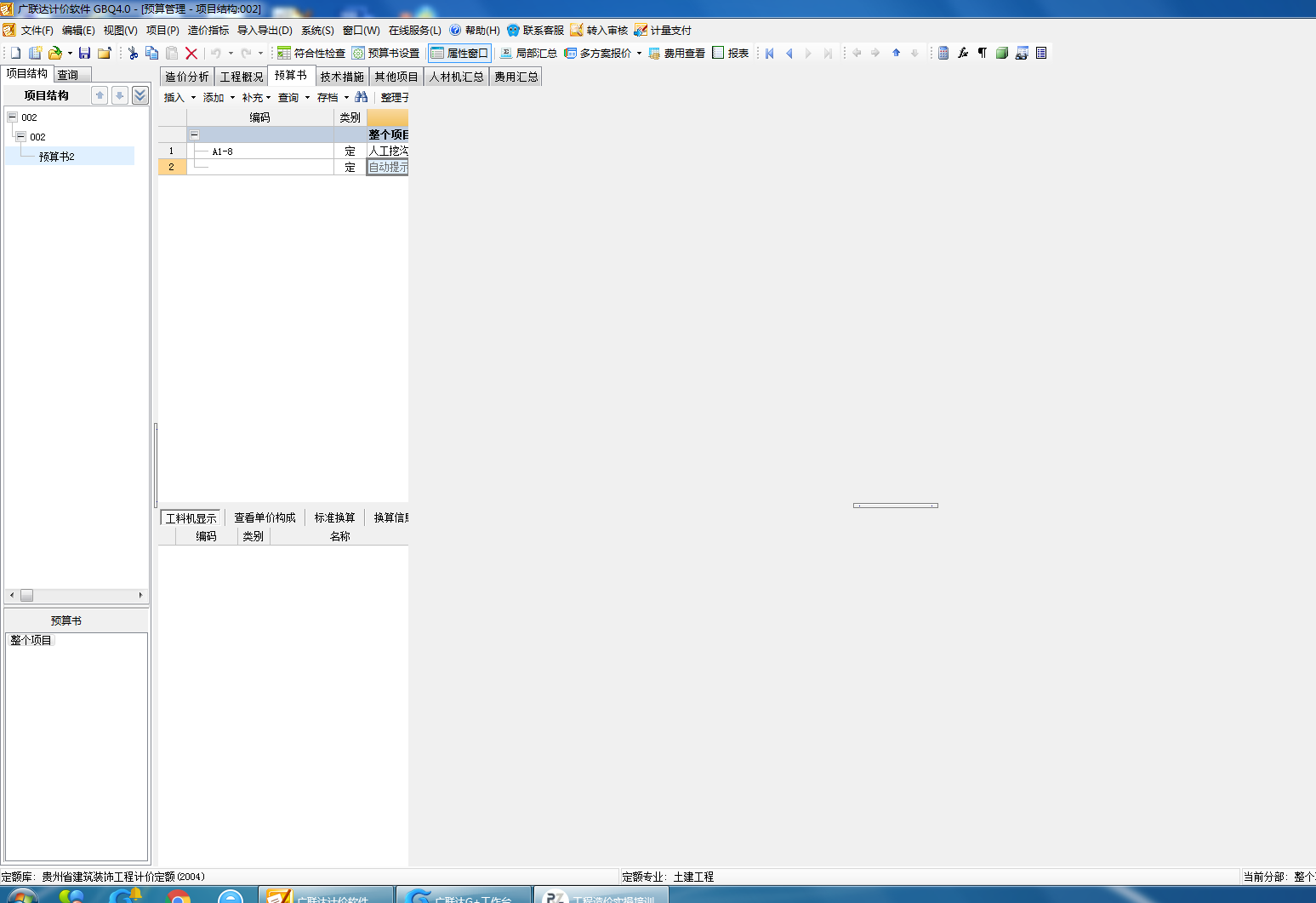
Task: Open 费用查看 view
Action: (x=677, y=53)
